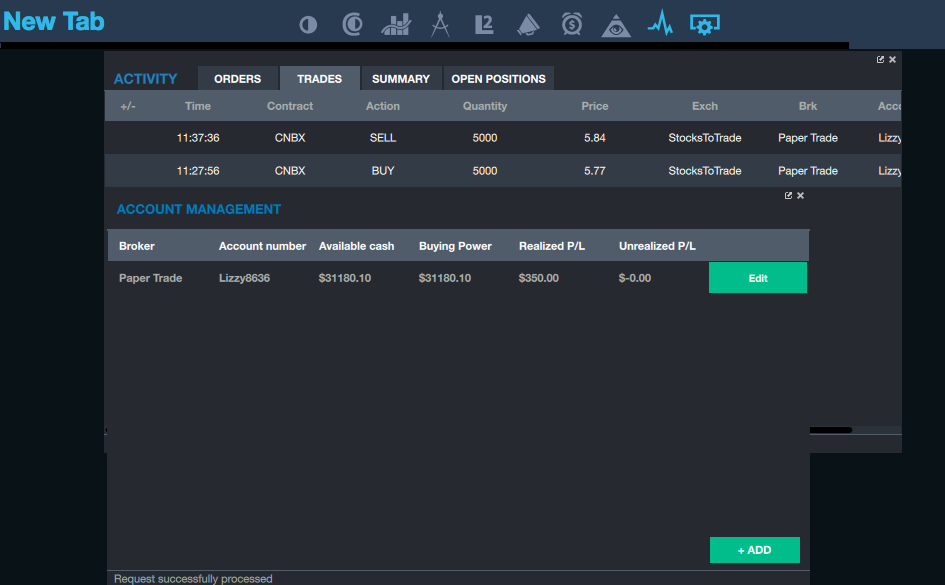Open the pulse line activity icon

pos(660,23)
